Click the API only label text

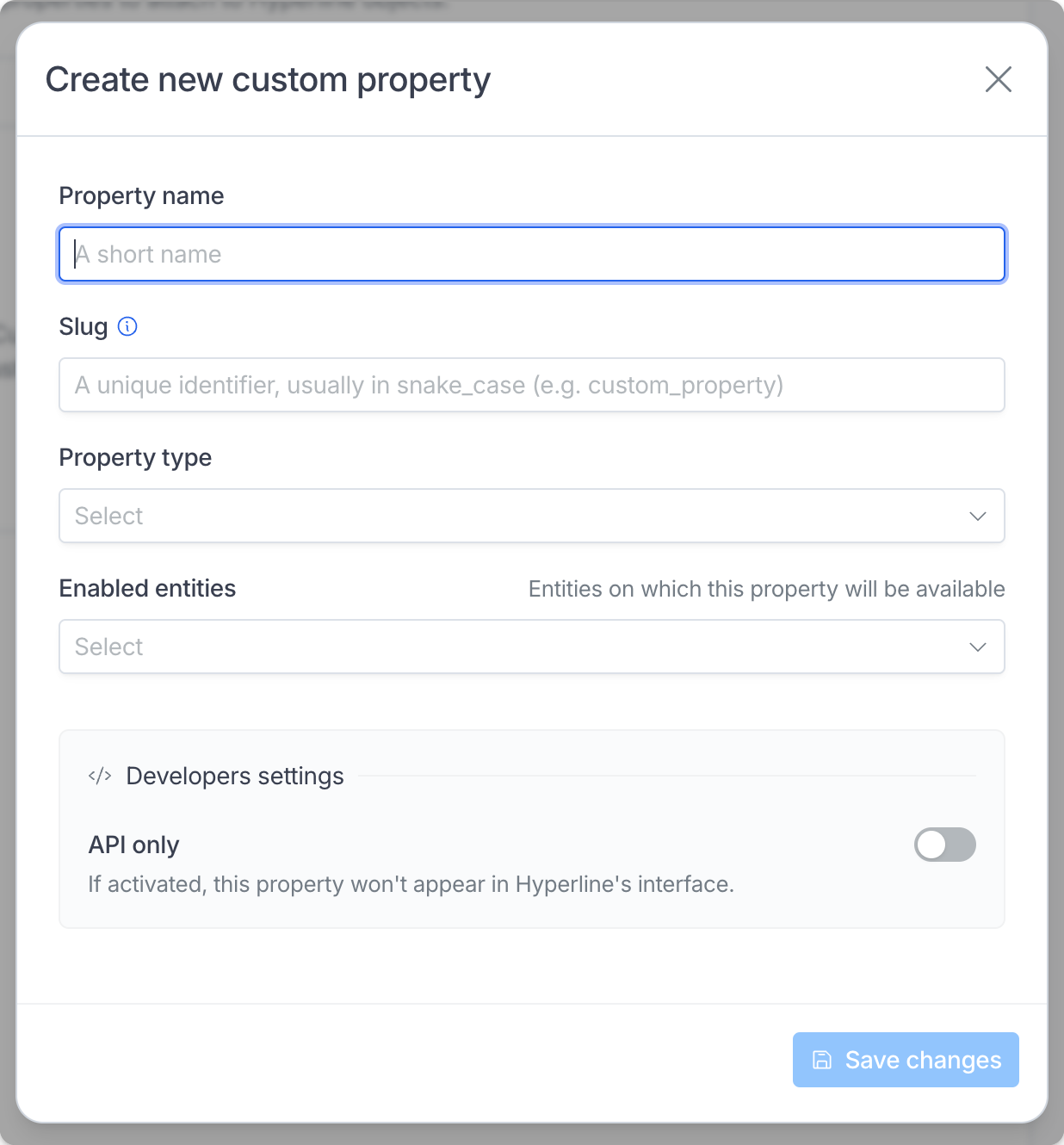(133, 845)
